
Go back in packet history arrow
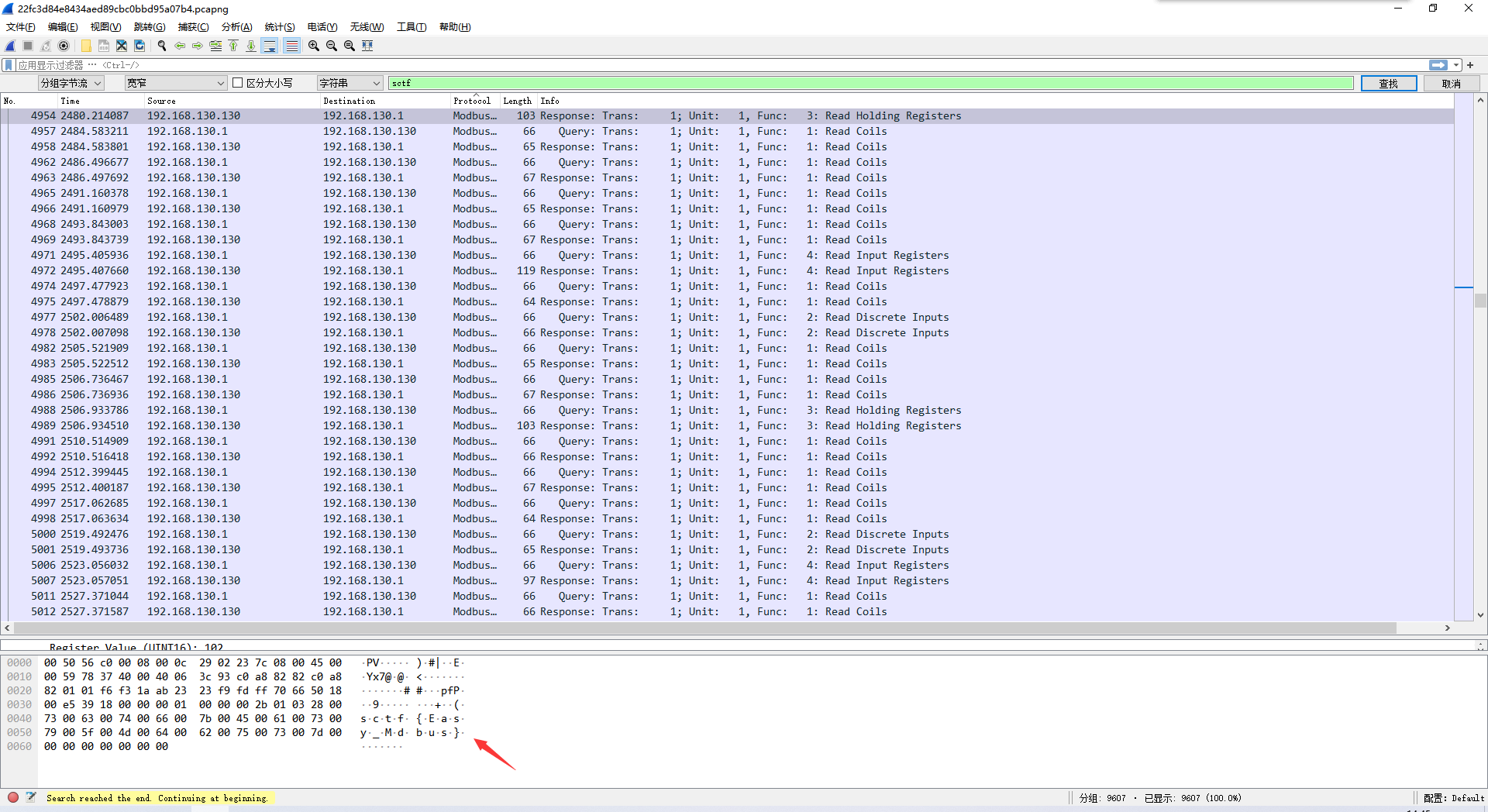[x=180, y=46]
